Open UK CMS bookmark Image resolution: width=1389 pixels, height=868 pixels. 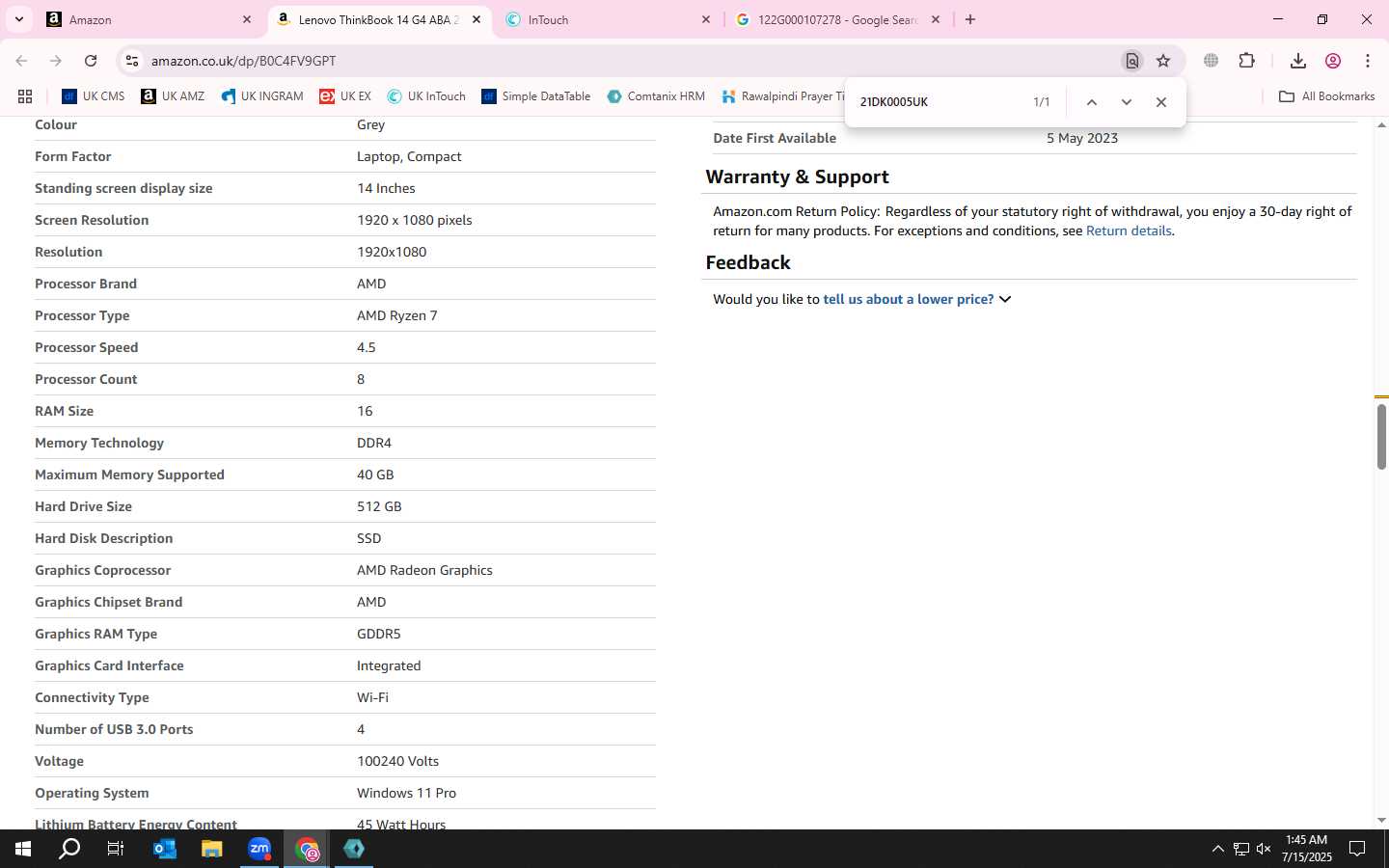[x=94, y=96]
